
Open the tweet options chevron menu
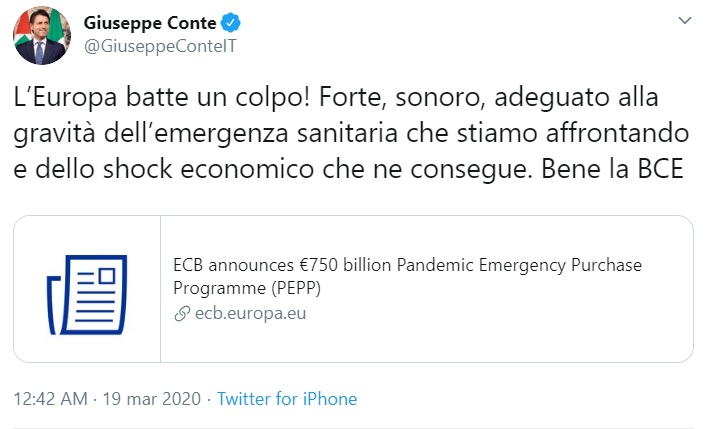click(684, 21)
